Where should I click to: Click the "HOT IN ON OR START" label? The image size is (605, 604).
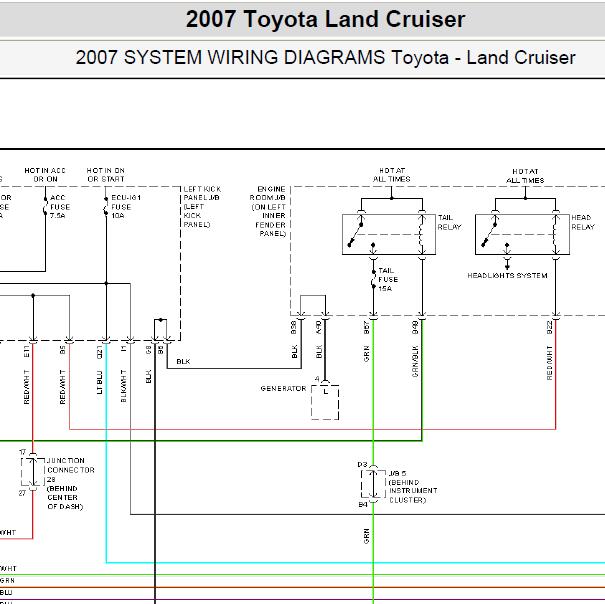(106, 175)
